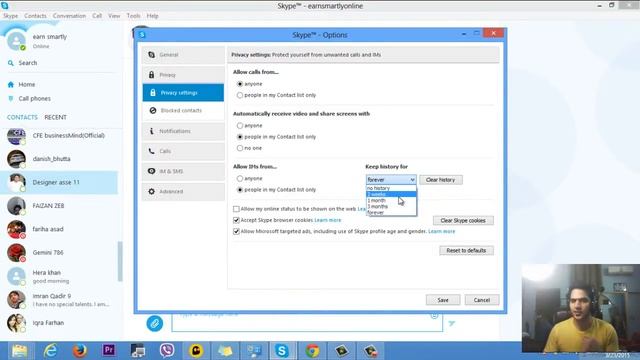Open Blocked contacts settings

183,111
